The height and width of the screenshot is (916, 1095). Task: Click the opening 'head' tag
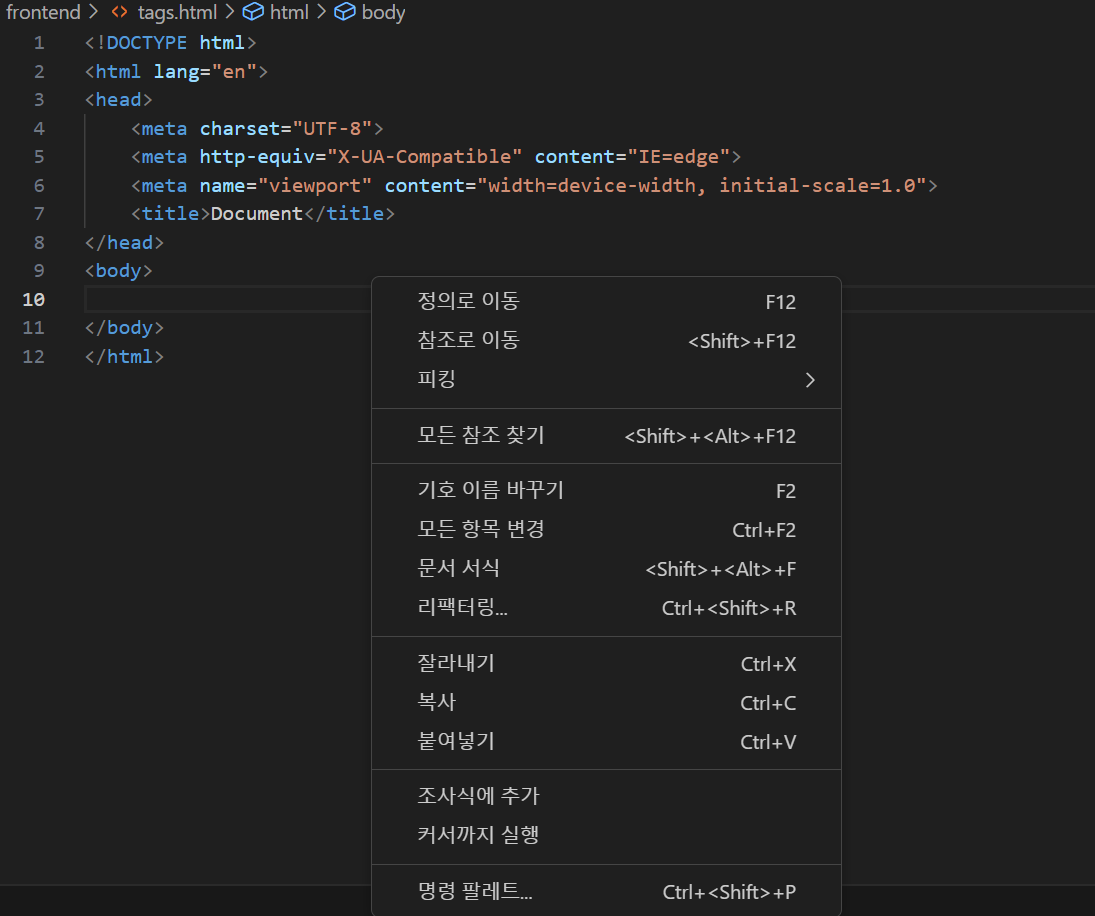pyautogui.click(x=119, y=100)
